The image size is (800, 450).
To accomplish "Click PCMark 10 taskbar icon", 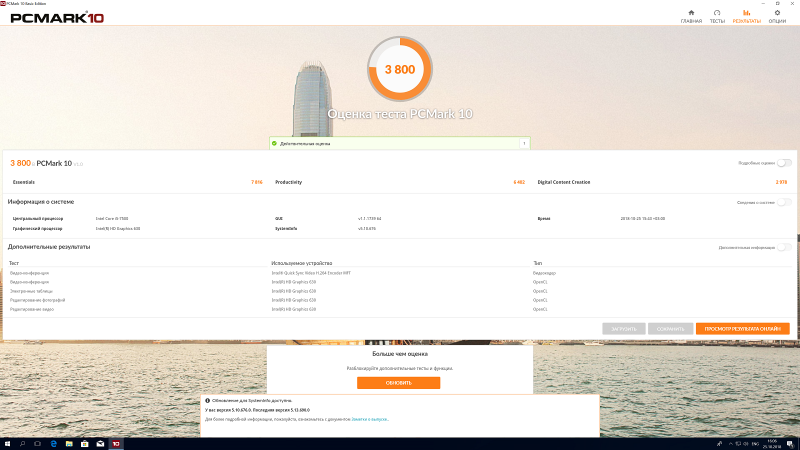I will pyautogui.click(x=116, y=444).
